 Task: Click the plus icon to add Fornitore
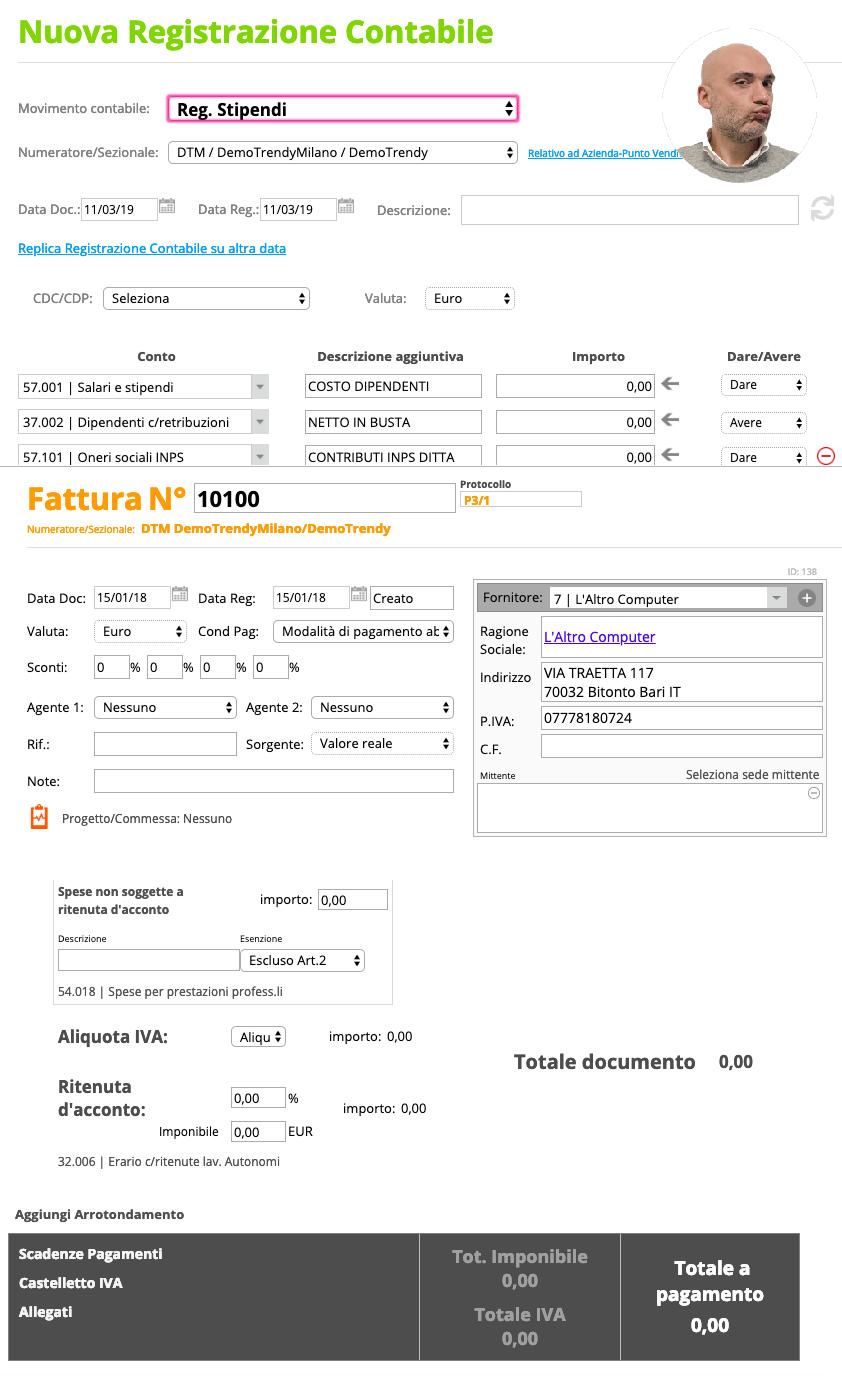807,598
